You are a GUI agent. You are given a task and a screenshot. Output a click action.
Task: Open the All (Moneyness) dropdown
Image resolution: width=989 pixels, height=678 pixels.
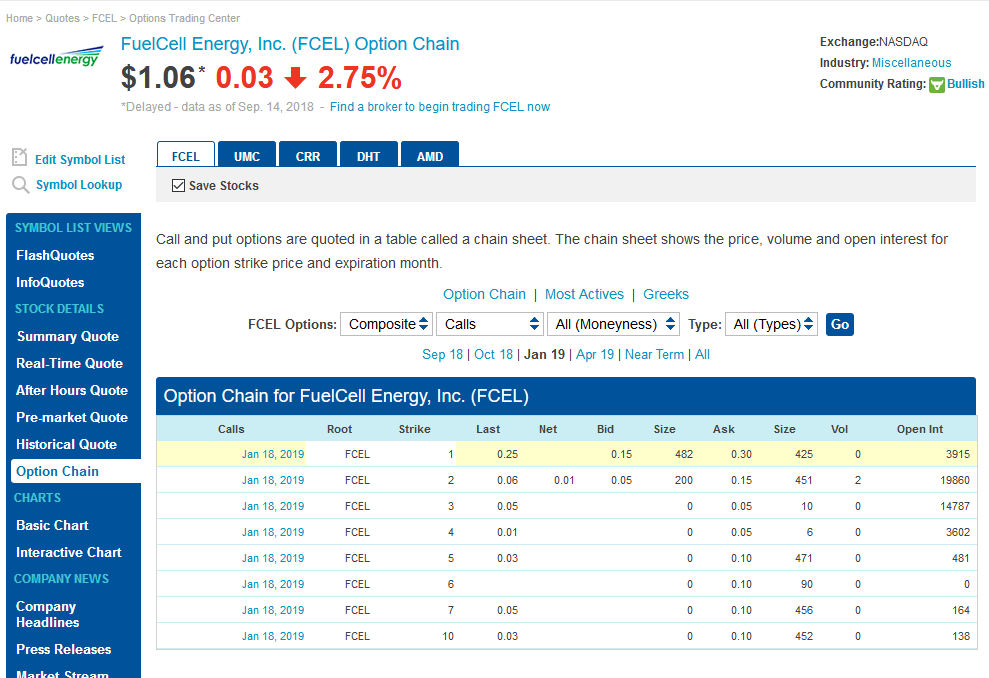(613, 324)
